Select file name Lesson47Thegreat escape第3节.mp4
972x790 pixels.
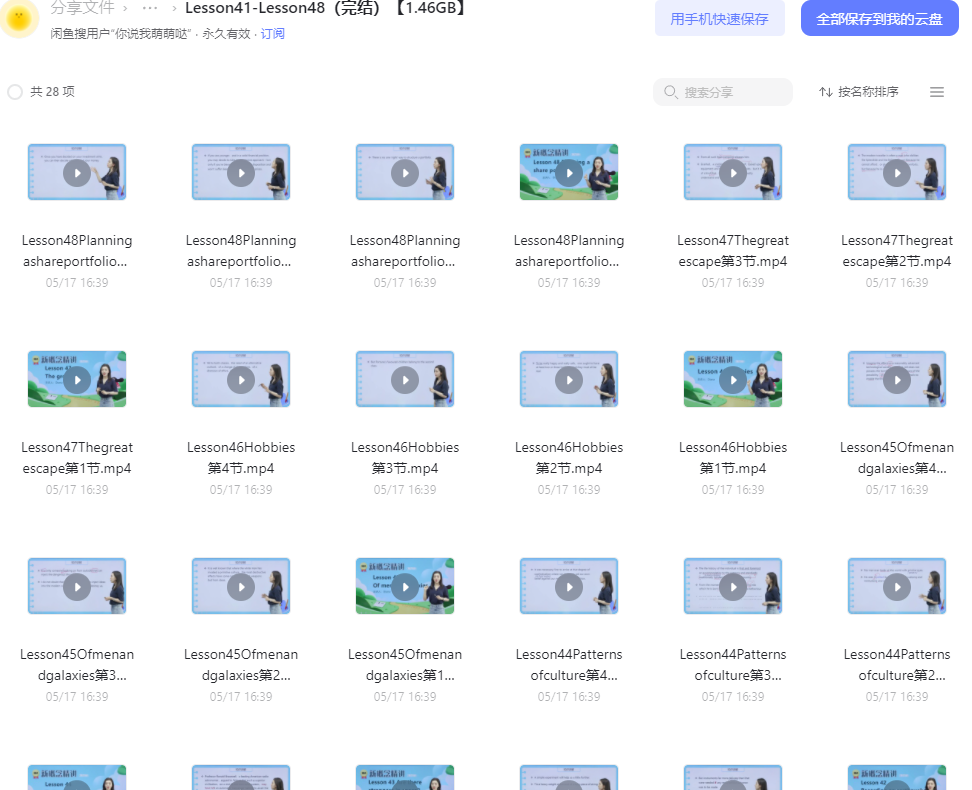[733, 251]
